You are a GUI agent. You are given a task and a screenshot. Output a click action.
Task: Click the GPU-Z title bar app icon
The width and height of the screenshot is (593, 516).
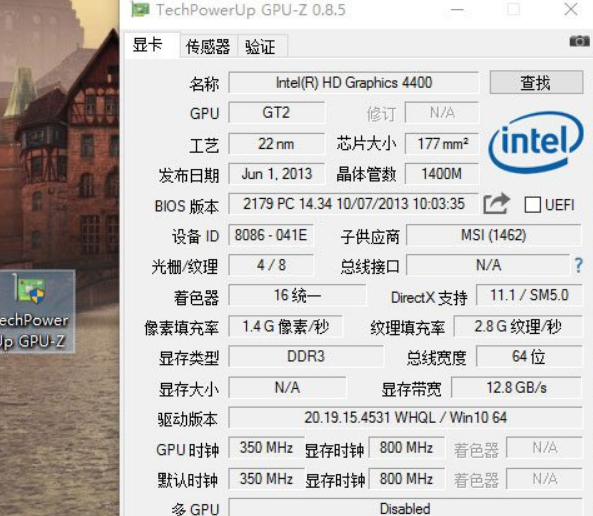pyautogui.click(x=140, y=10)
